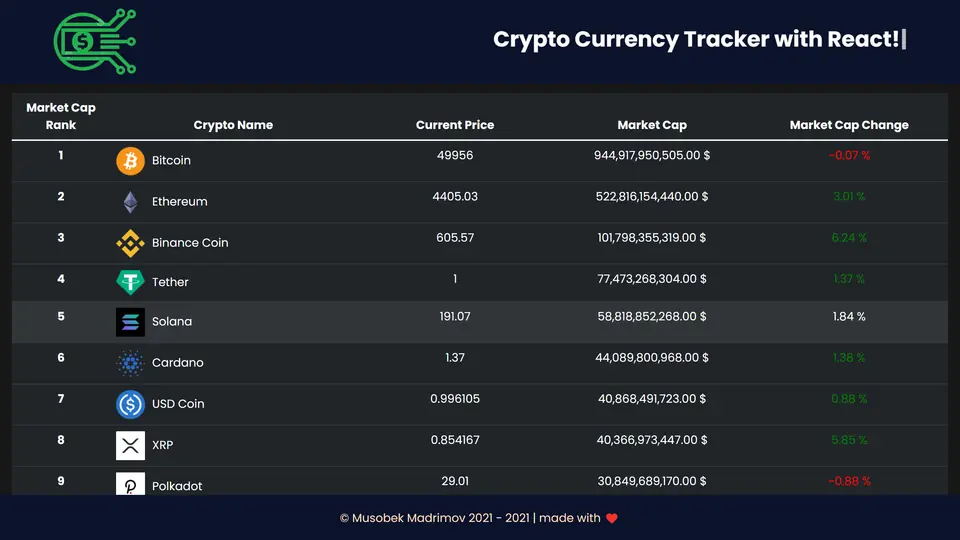960x540 pixels.
Task: Click Polkadot price 29.01
Action: click(x=455, y=481)
